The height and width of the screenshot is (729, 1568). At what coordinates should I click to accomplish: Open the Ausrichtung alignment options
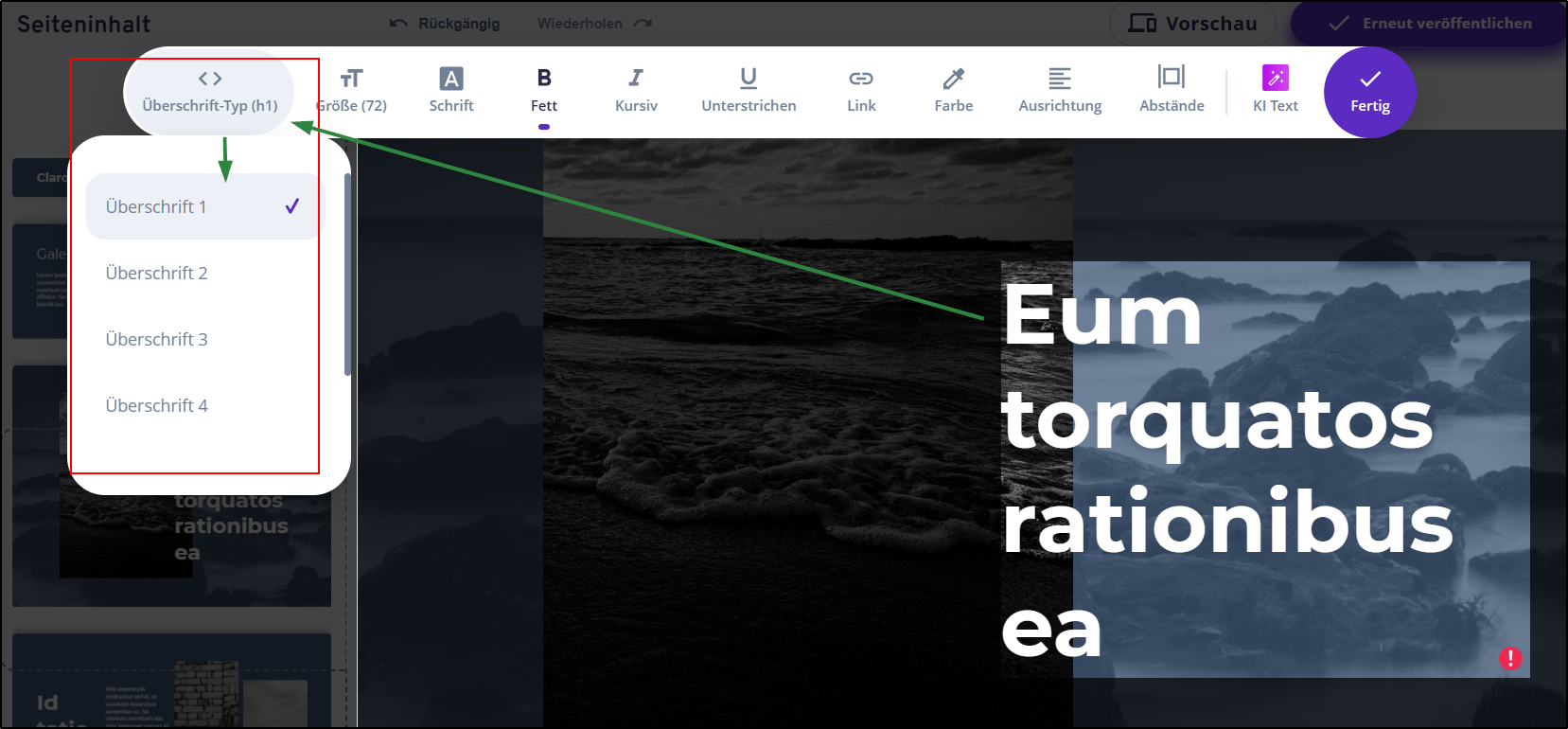click(1060, 92)
